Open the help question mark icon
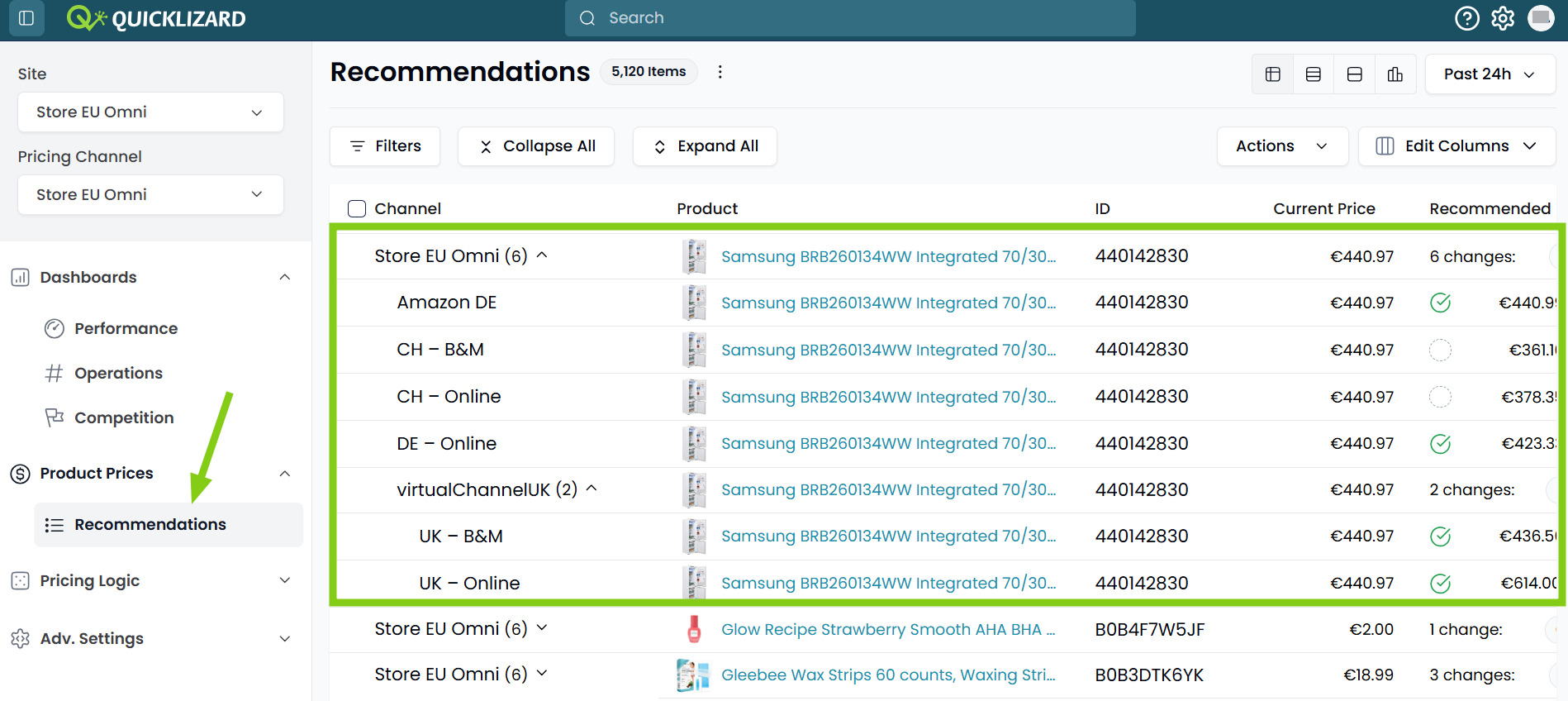The width and height of the screenshot is (1568, 701). point(1466,18)
